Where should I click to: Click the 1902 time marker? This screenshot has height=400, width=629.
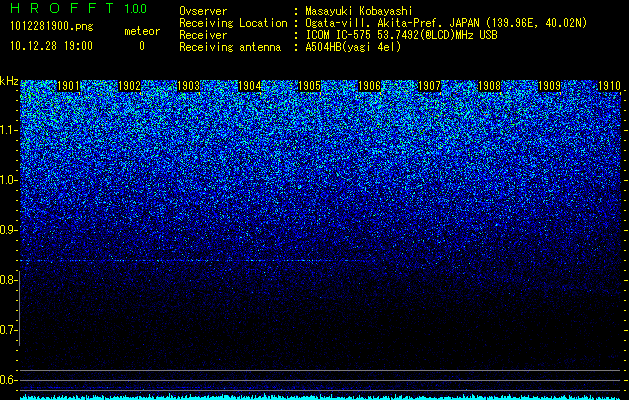pyautogui.click(x=130, y=86)
